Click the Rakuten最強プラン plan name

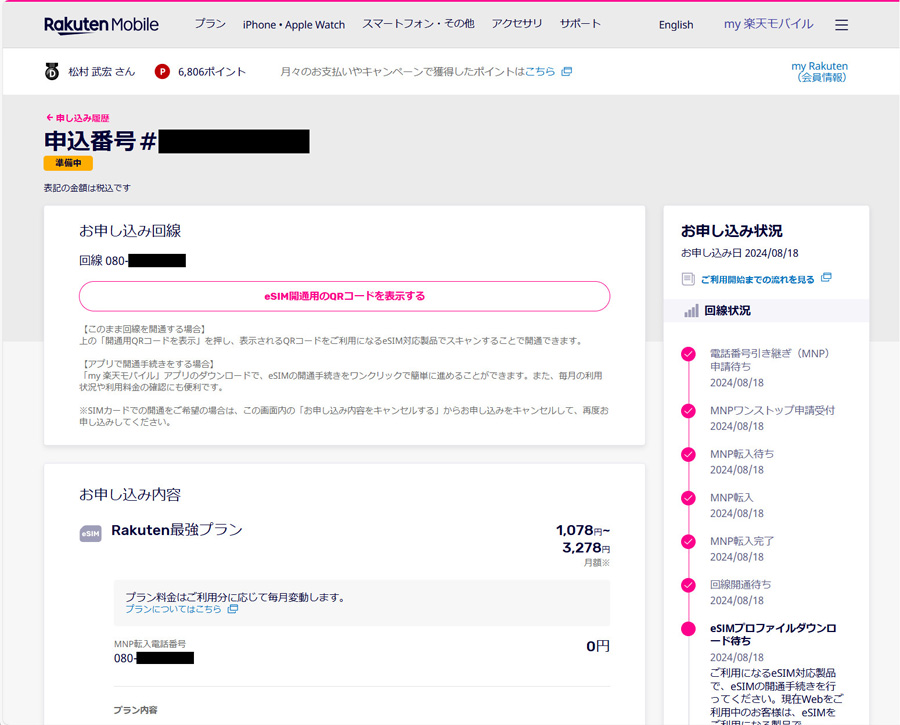coord(177,530)
